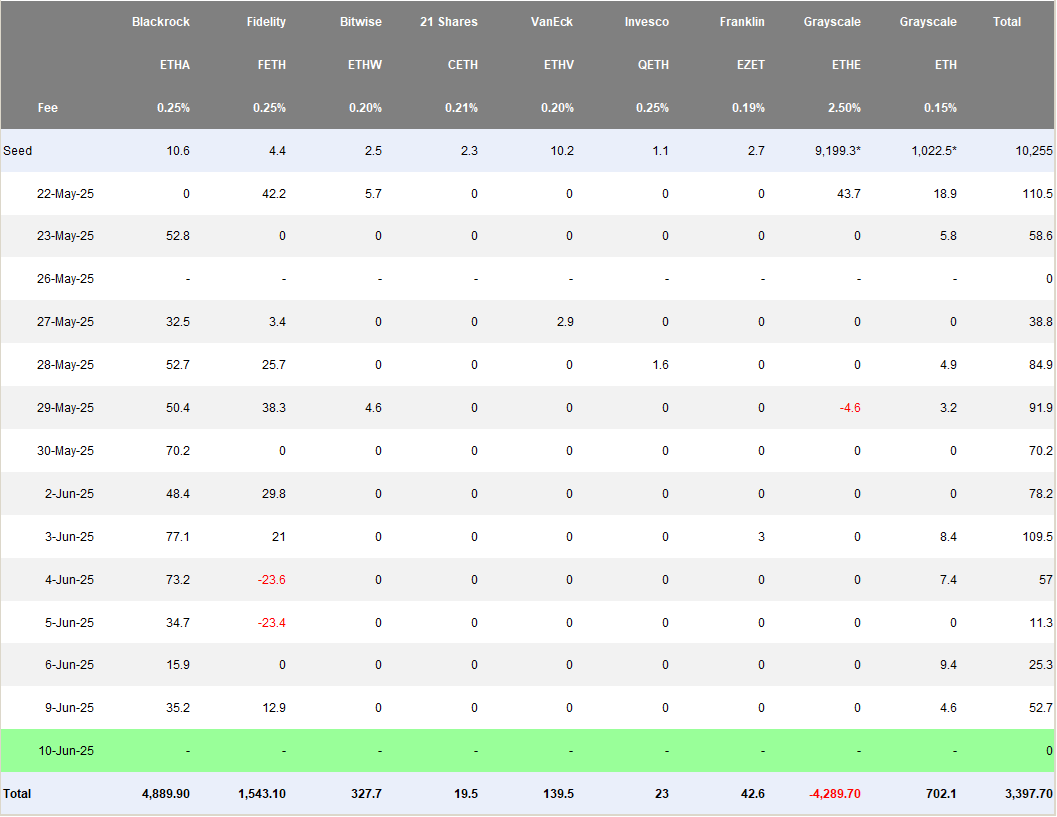
Task: Select the 109.5 total value
Action: click(1037, 537)
